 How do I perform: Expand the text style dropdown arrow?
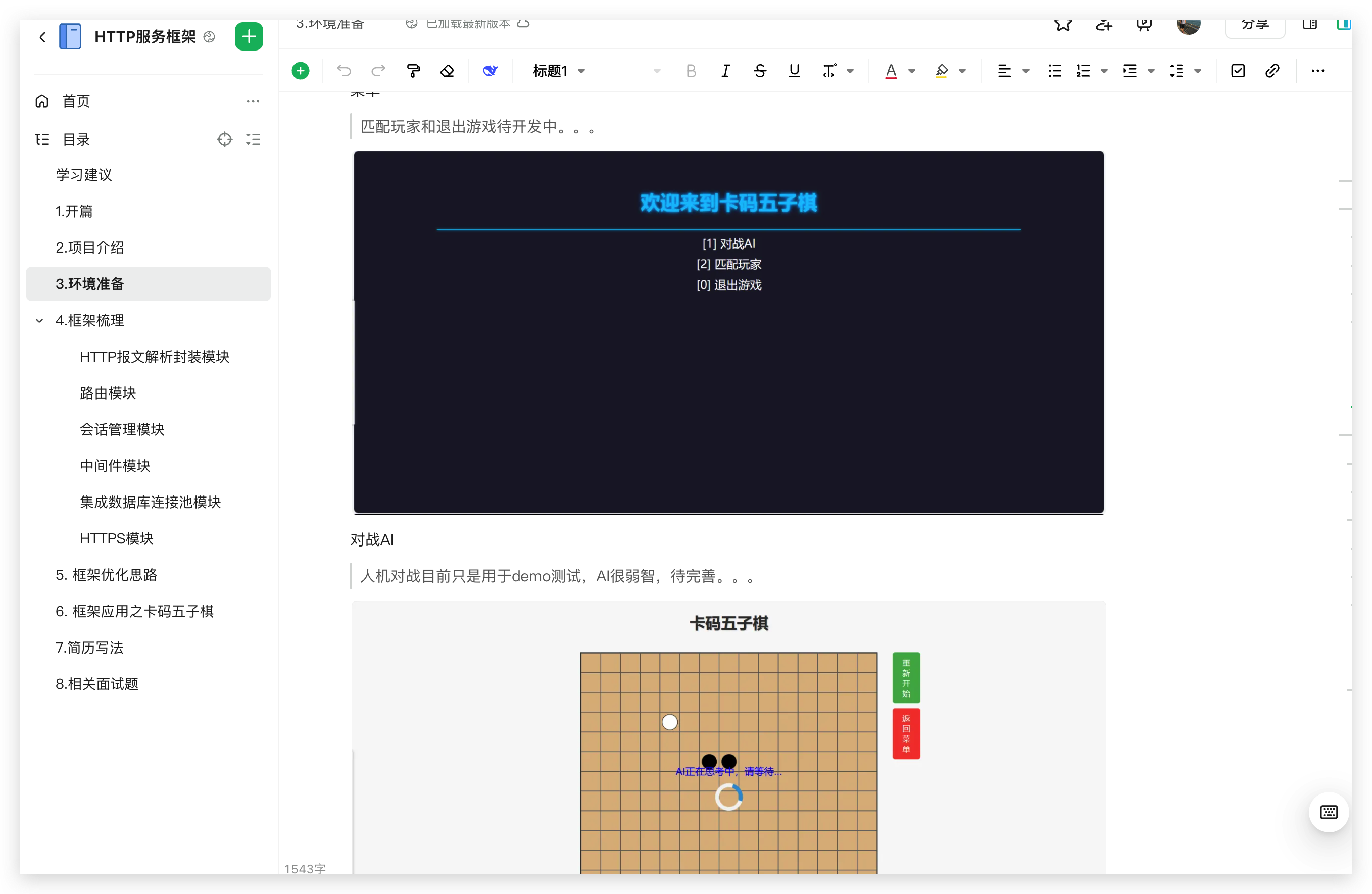[850, 72]
